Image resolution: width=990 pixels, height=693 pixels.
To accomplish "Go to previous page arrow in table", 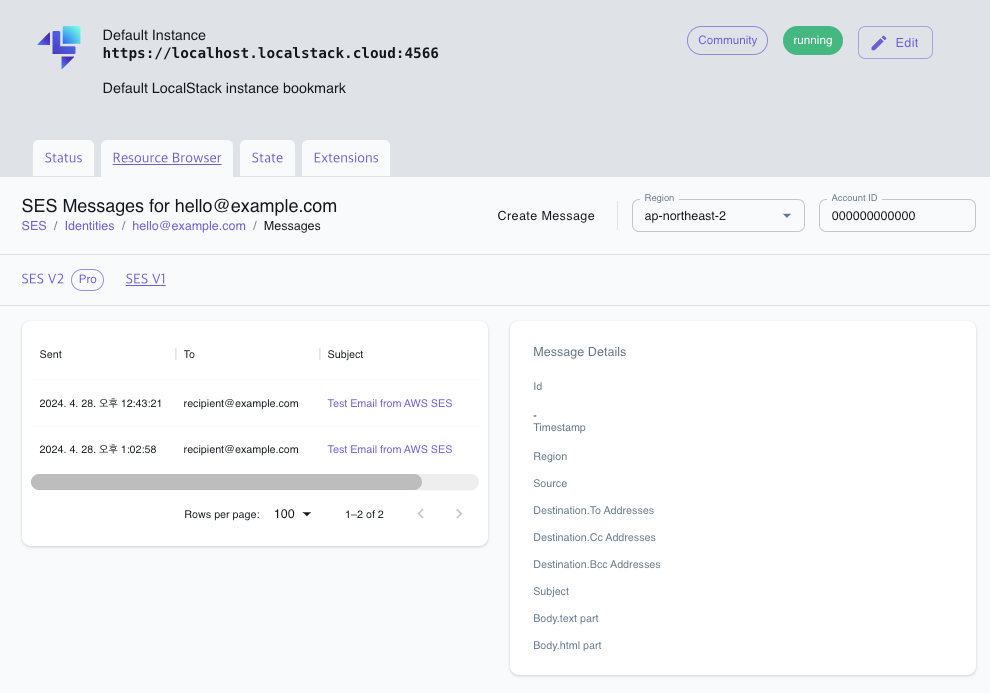I will (x=420, y=514).
